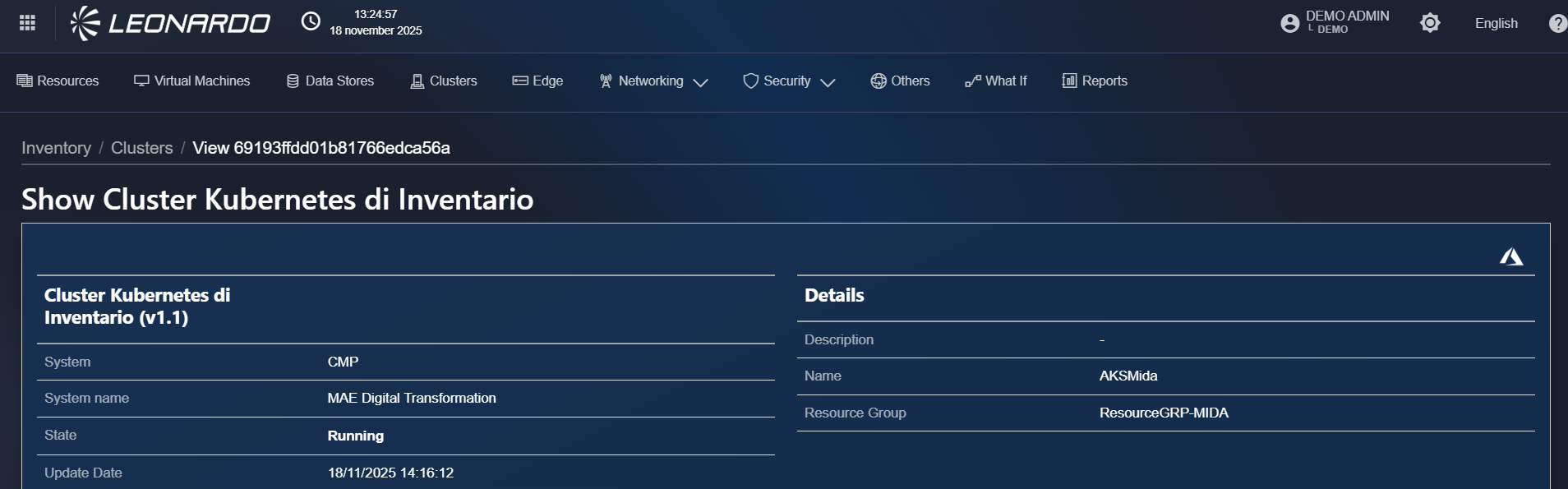Expand the Security dropdown
Viewport: 1568px width, 489px height.
coord(789,81)
